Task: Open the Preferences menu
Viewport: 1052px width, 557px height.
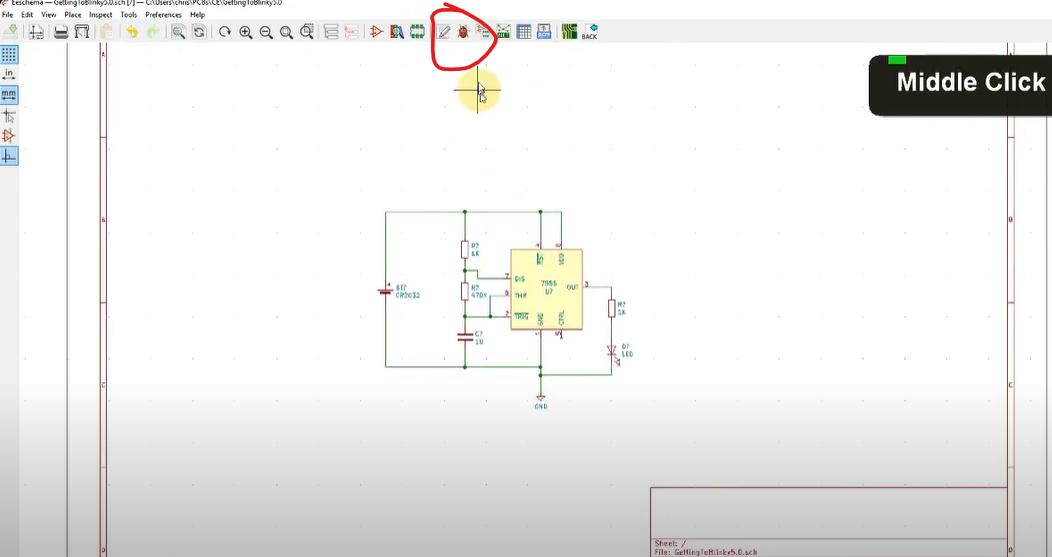Action: [x=164, y=14]
